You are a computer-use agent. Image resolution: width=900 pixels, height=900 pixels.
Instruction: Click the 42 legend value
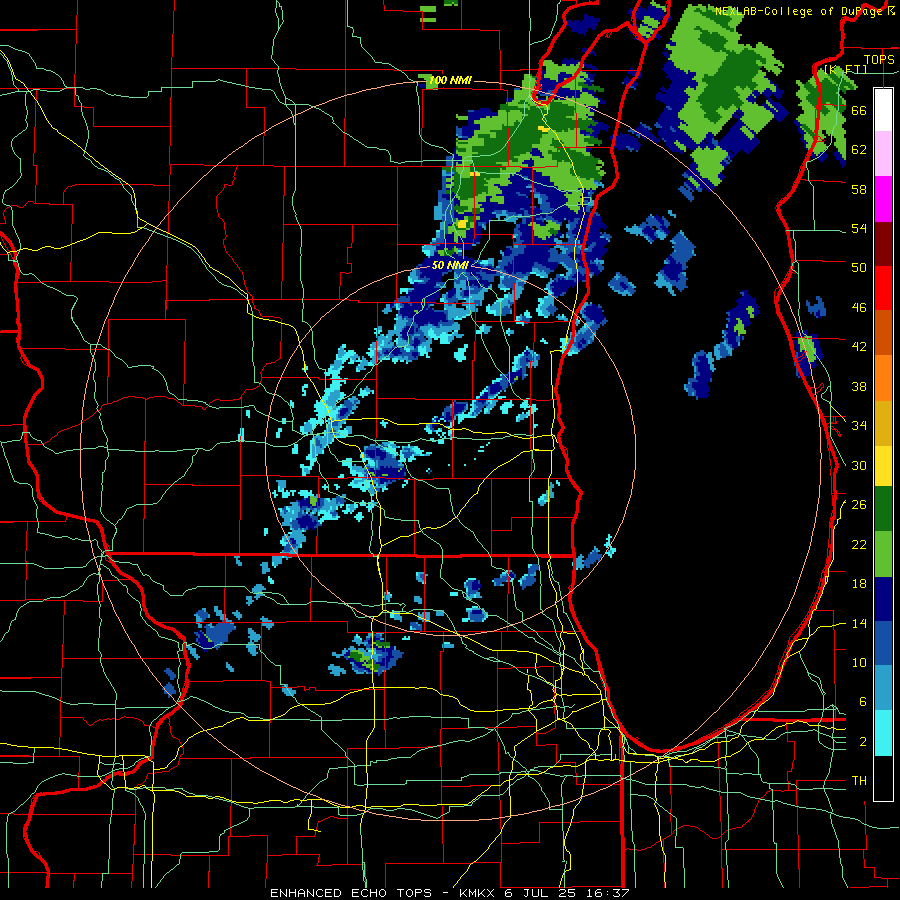pyautogui.click(x=859, y=347)
